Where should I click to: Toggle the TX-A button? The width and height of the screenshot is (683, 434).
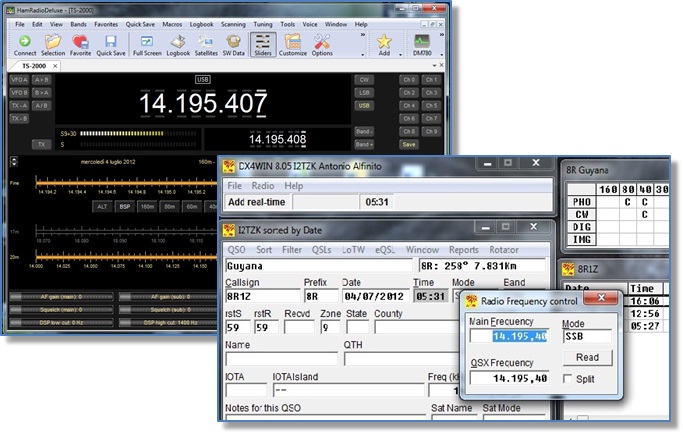click(19, 105)
